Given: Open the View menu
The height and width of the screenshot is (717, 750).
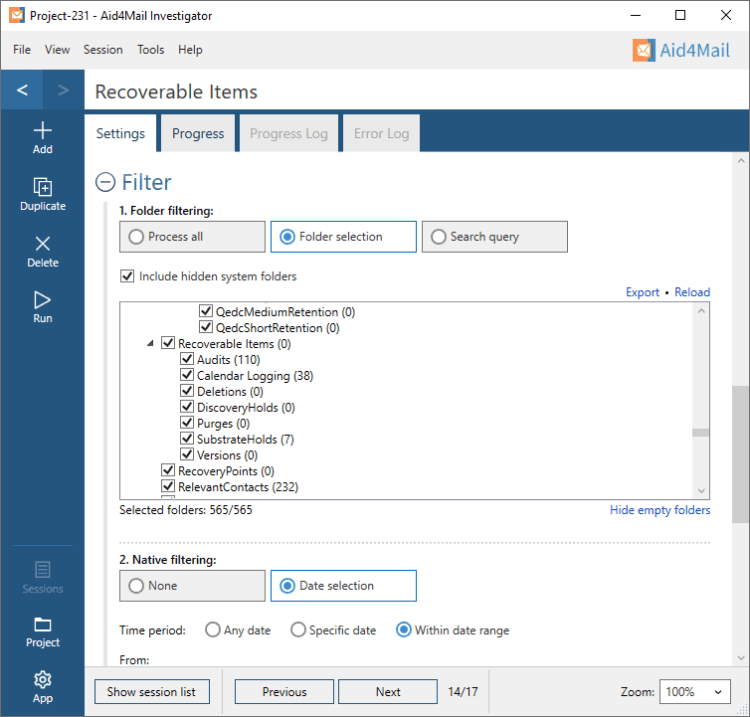Looking at the screenshot, I should point(57,50).
